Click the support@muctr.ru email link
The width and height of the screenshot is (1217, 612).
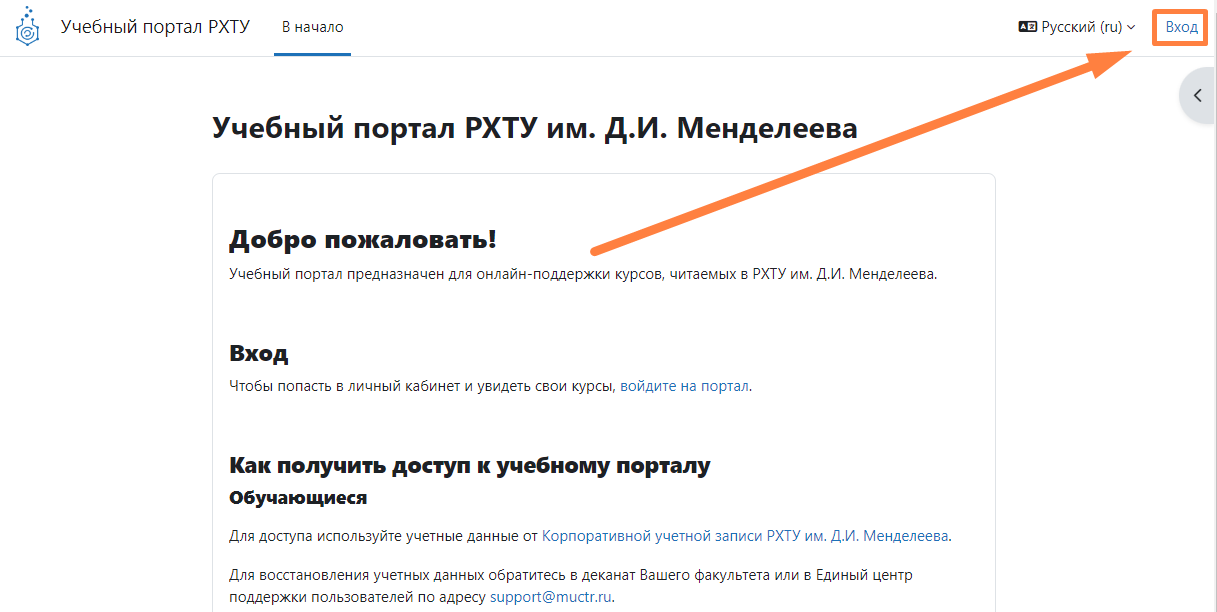[x=550, y=597]
